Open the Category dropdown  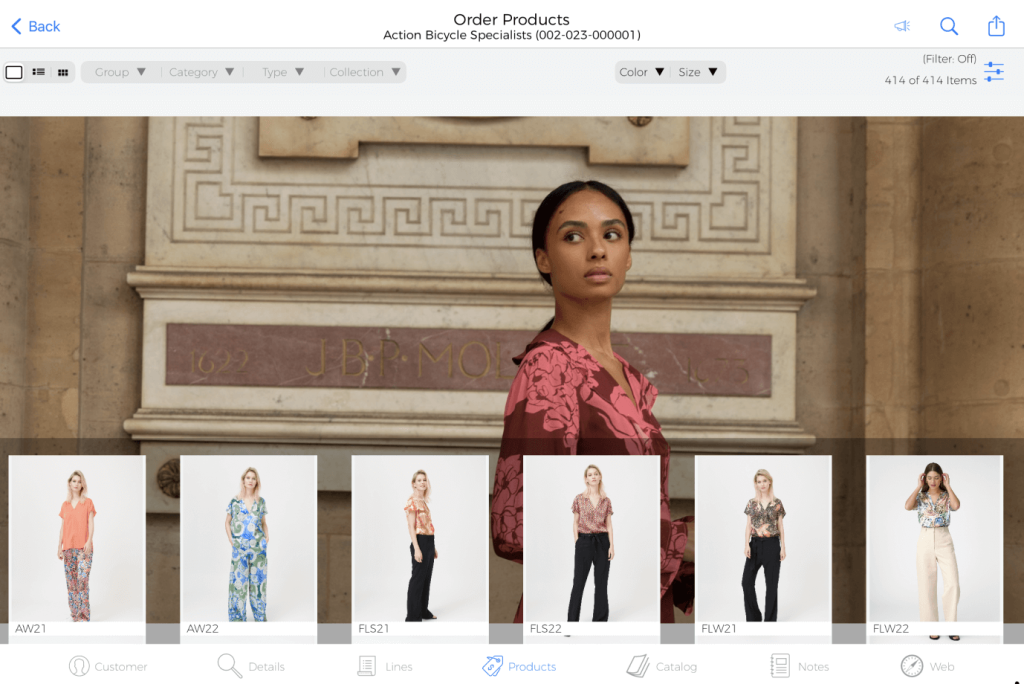[201, 71]
